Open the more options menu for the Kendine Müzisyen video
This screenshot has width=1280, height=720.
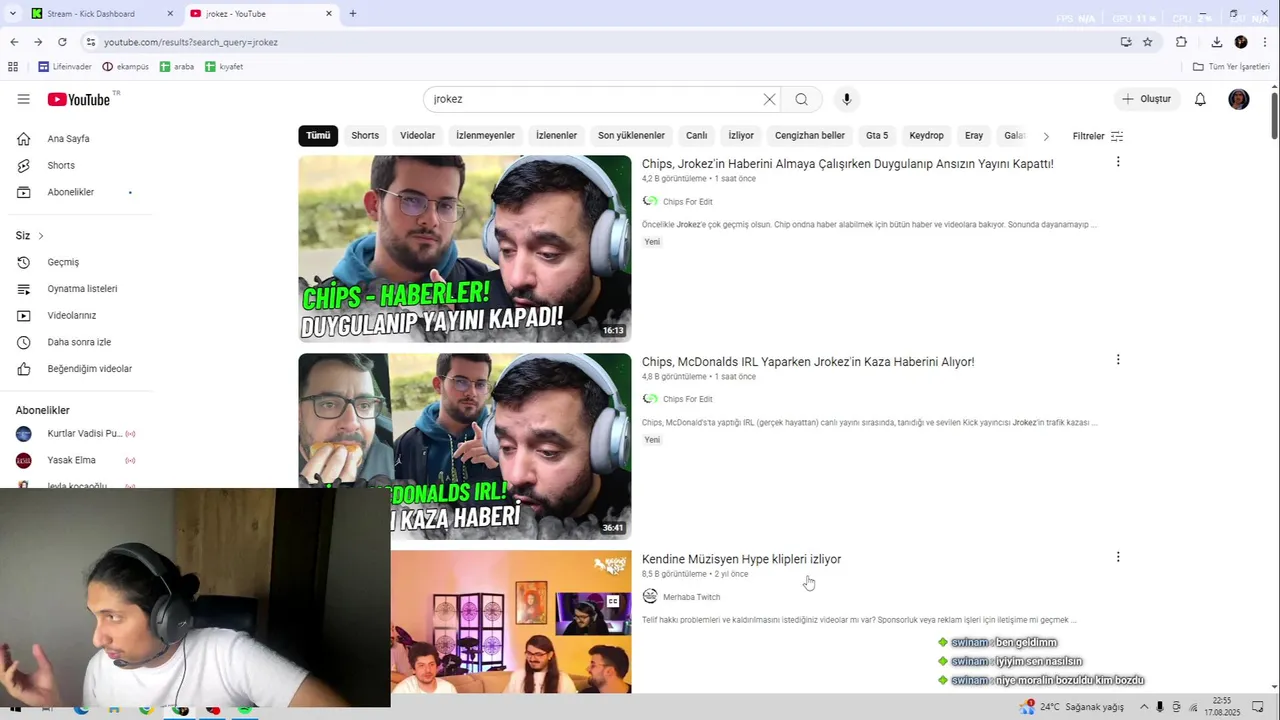[x=1118, y=557]
